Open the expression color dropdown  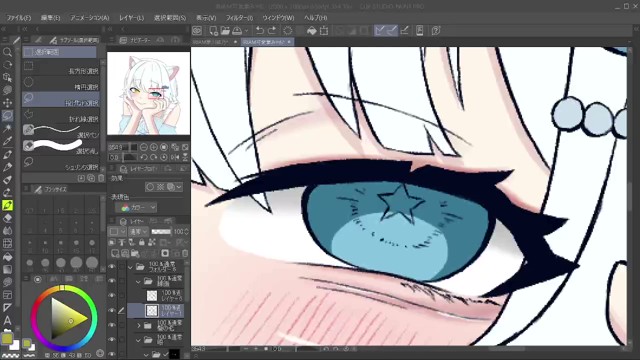point(136,208)
